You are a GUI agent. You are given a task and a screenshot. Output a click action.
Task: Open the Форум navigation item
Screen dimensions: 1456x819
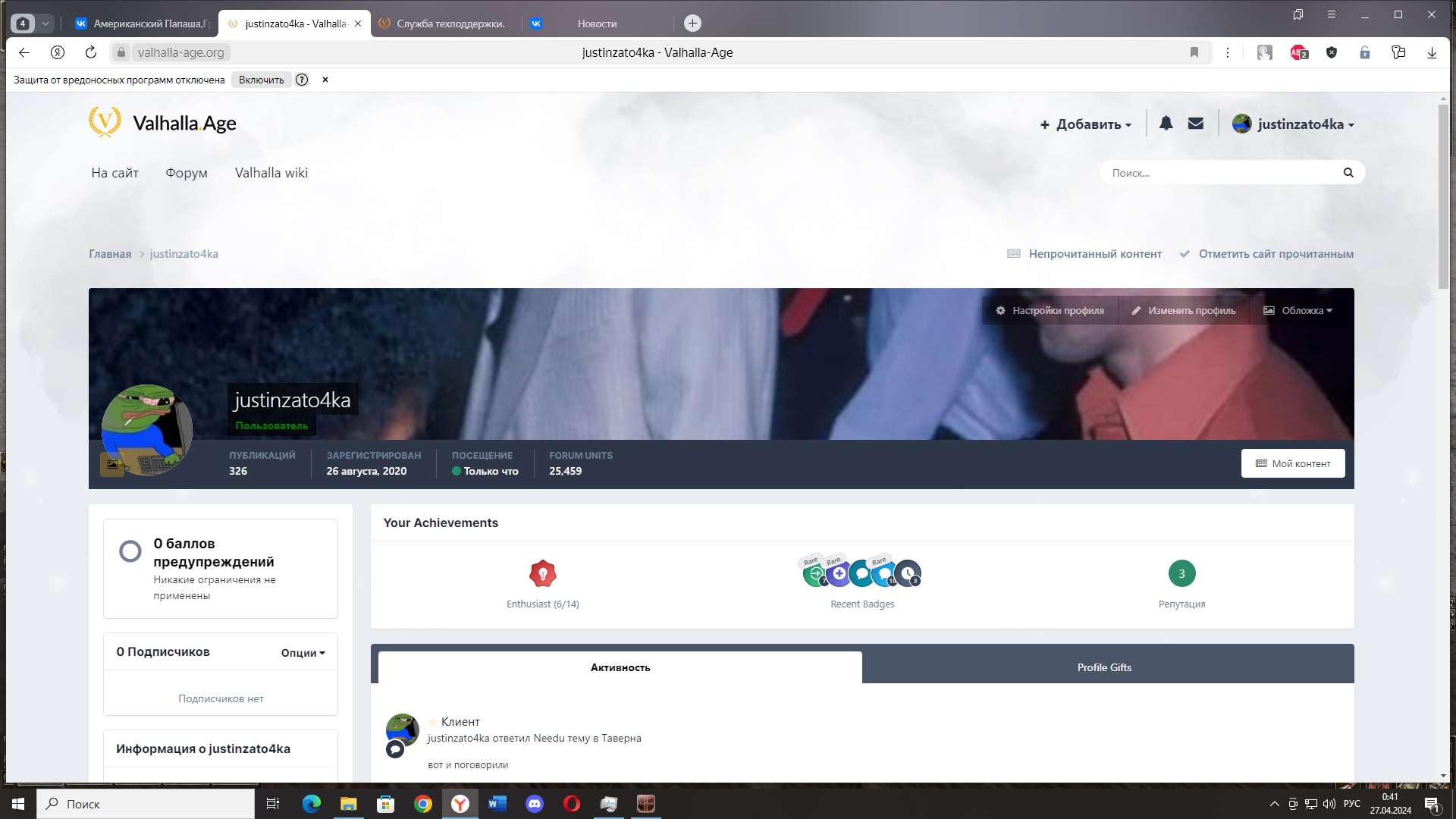[x=187, y=173]
